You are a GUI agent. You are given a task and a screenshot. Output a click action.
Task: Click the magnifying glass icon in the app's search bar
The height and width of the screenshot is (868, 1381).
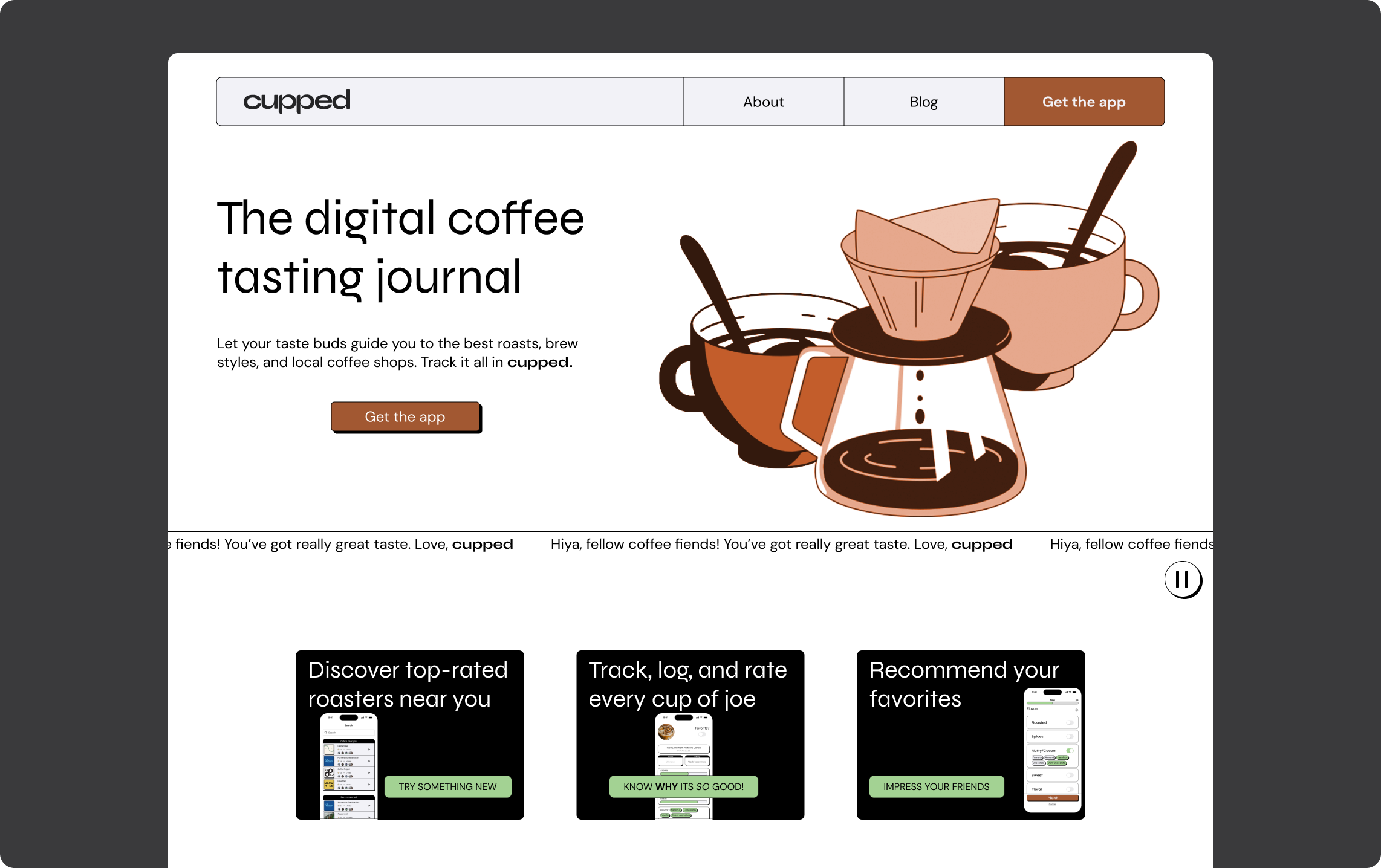pyautogui.click(x=326, y=733)
